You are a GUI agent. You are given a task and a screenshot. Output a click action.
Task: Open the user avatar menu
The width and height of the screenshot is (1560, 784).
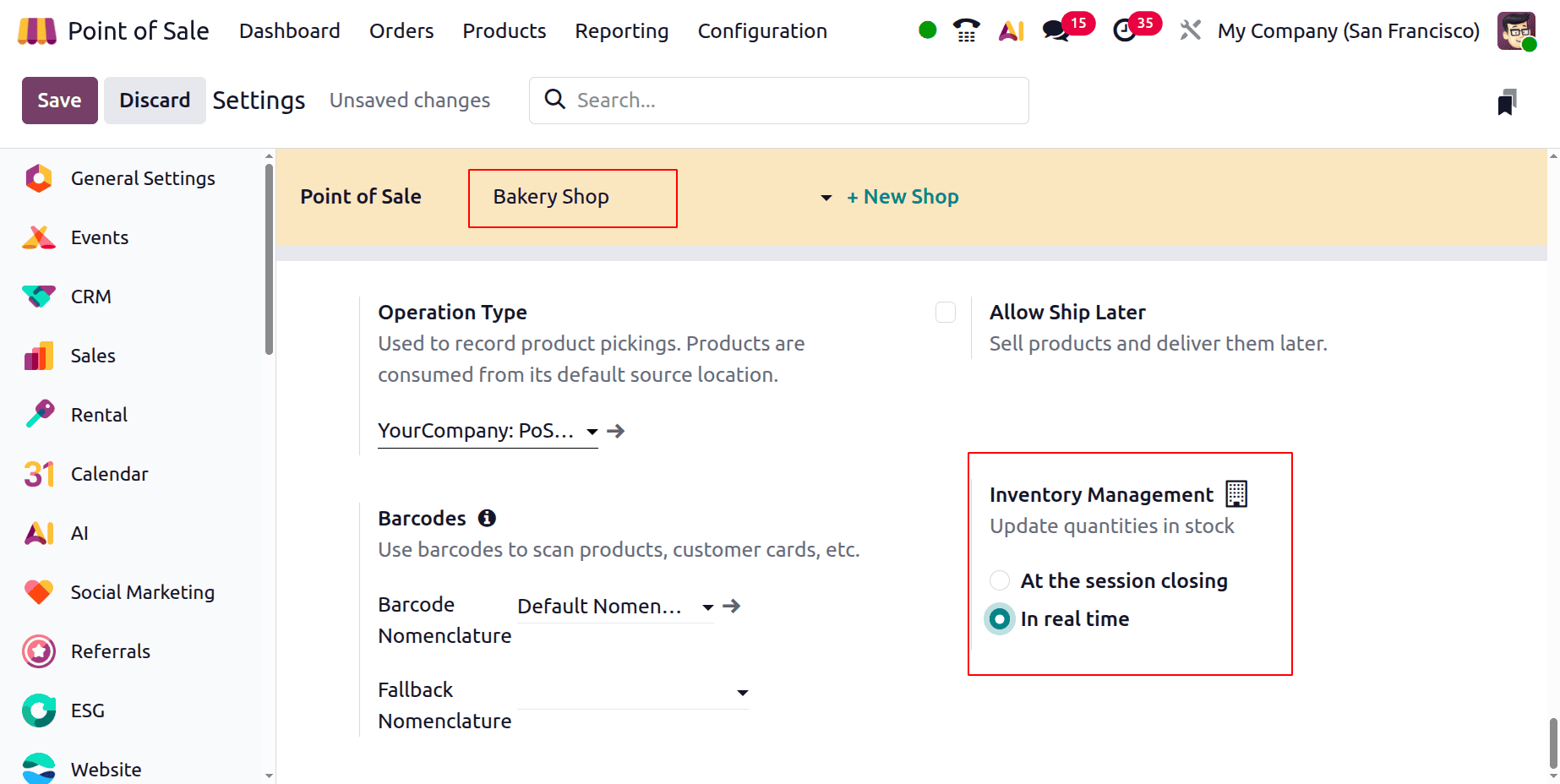pos(1516,30)
